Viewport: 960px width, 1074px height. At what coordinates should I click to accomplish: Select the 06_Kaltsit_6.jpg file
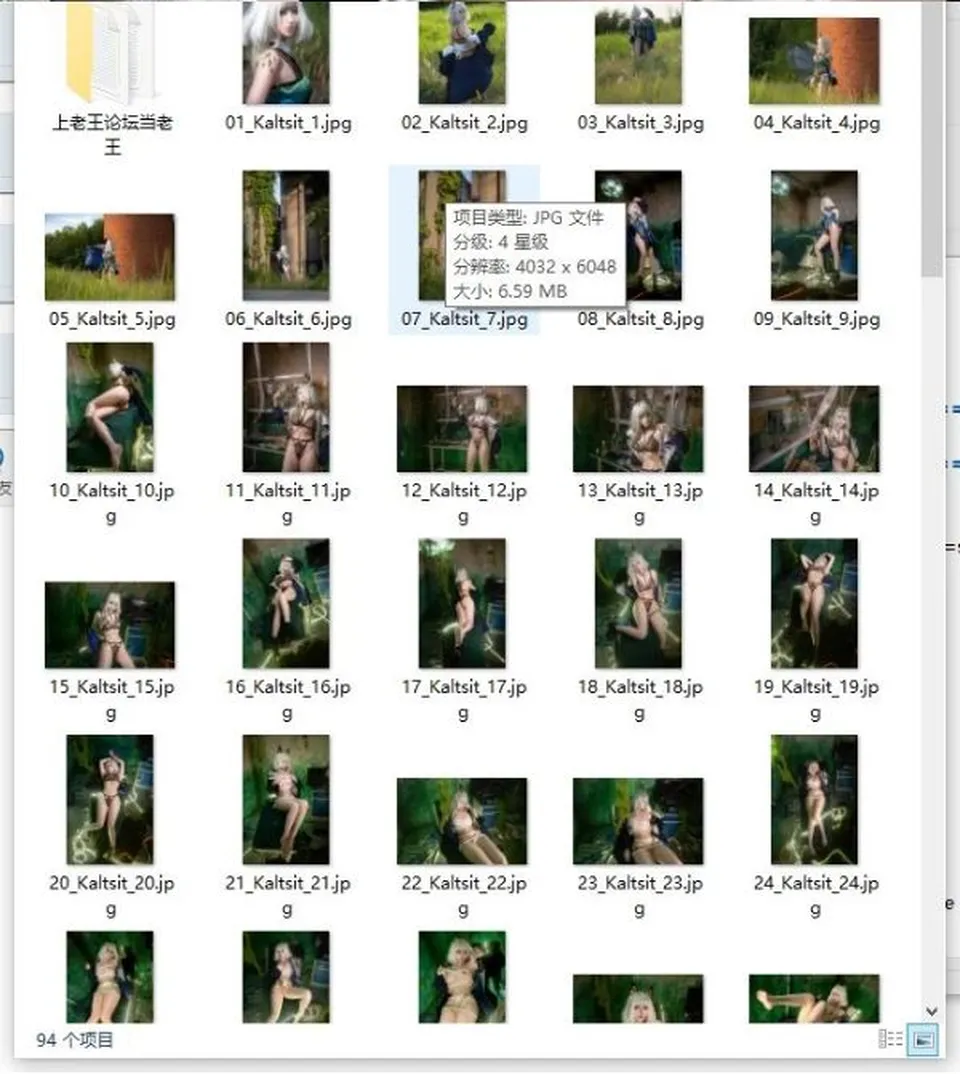(286, 236)
